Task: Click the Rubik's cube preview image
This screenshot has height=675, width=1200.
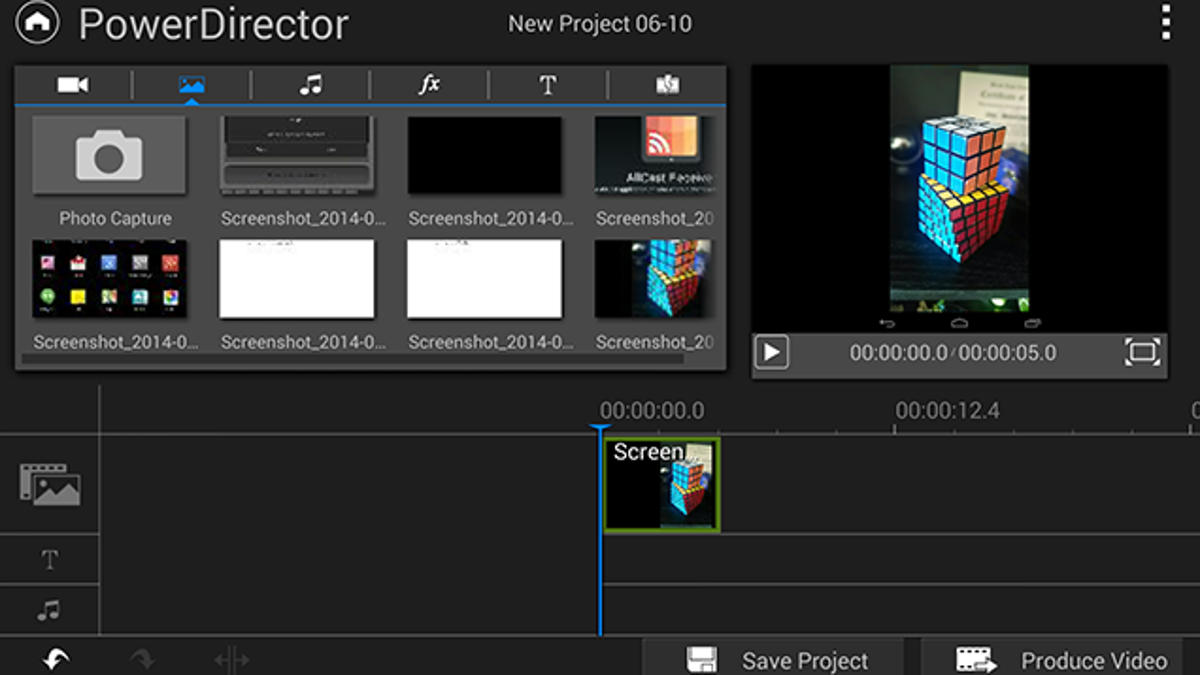Action: pyautogui.click(x=960, y=189)
